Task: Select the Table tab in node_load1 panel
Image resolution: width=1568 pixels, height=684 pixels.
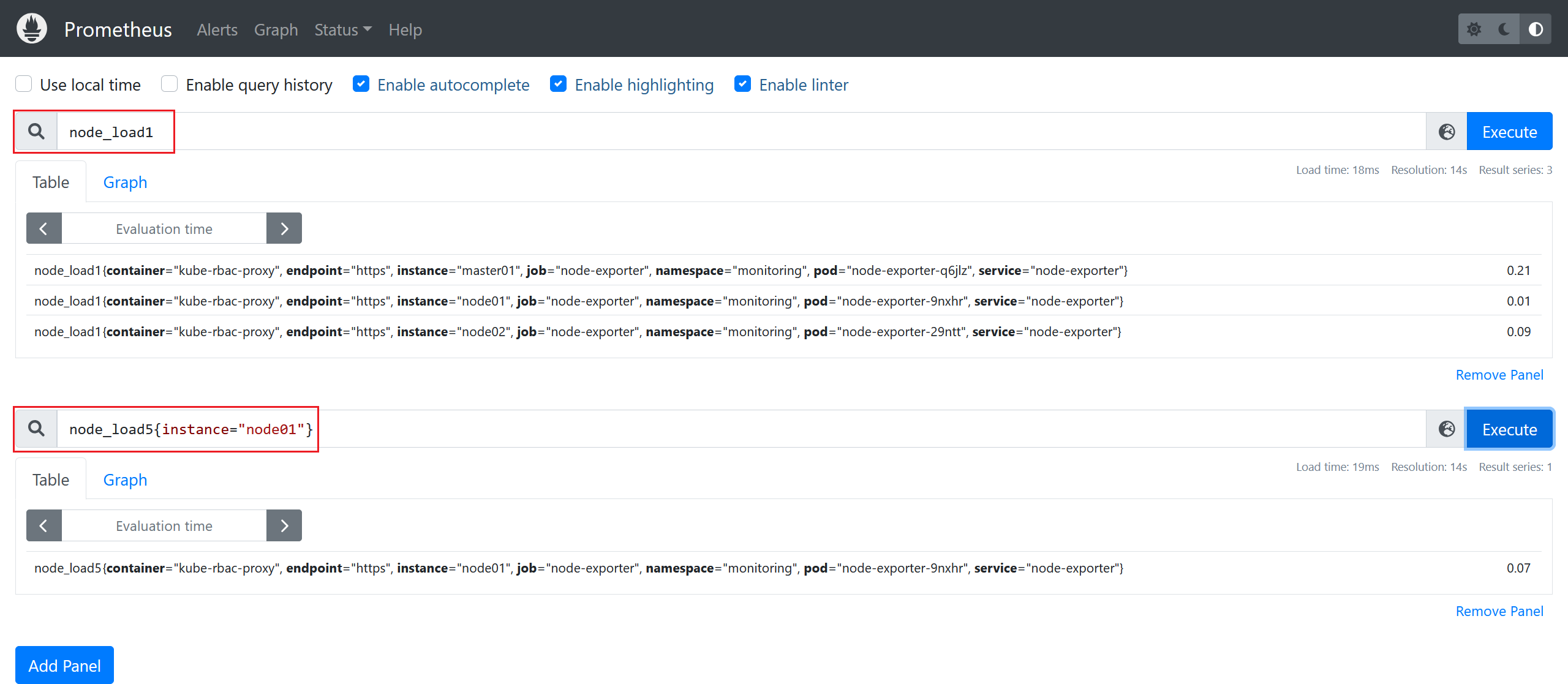Action: point(51,182)
